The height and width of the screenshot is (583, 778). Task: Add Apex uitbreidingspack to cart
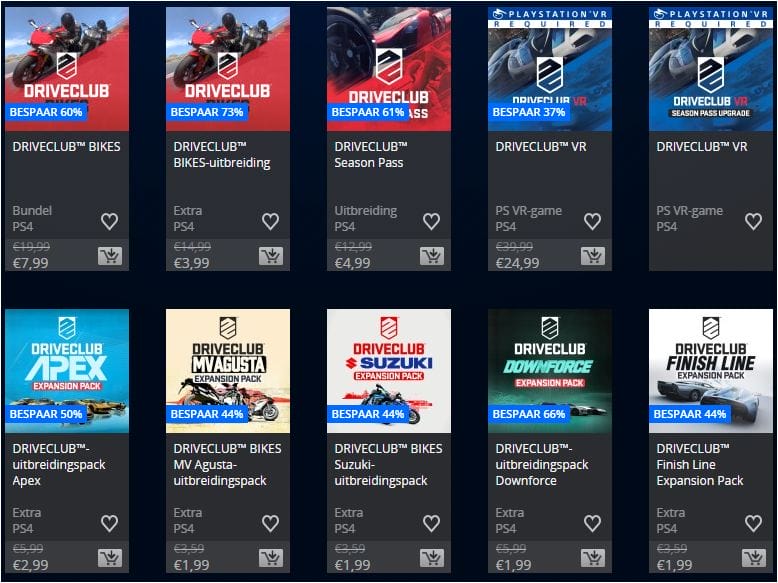pyautogui.click(x=110, y=558)
